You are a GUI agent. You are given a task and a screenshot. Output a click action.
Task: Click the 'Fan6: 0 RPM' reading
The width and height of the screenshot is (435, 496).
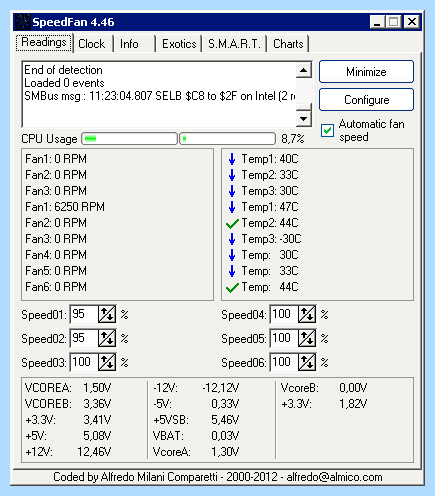(56, 287)
